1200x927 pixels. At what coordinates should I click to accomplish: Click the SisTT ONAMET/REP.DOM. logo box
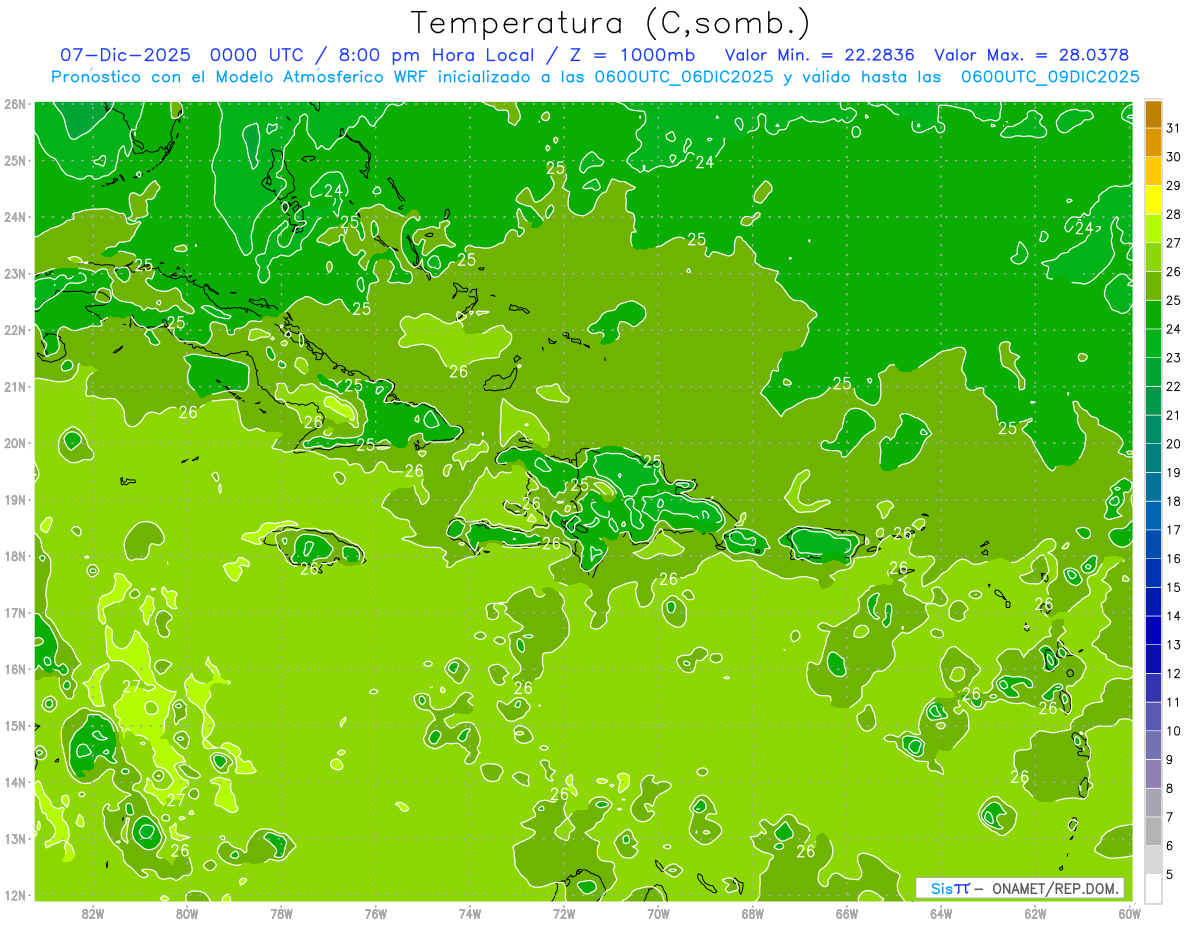pyautogui.click(x=1020, y=888)
